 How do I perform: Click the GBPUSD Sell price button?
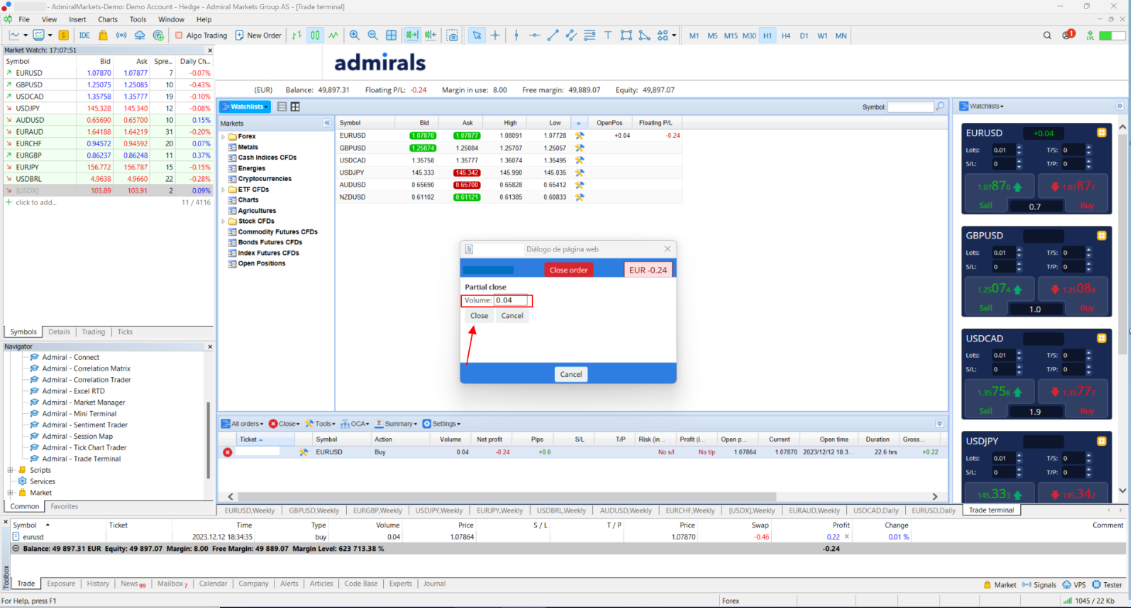tap(999, 289)
